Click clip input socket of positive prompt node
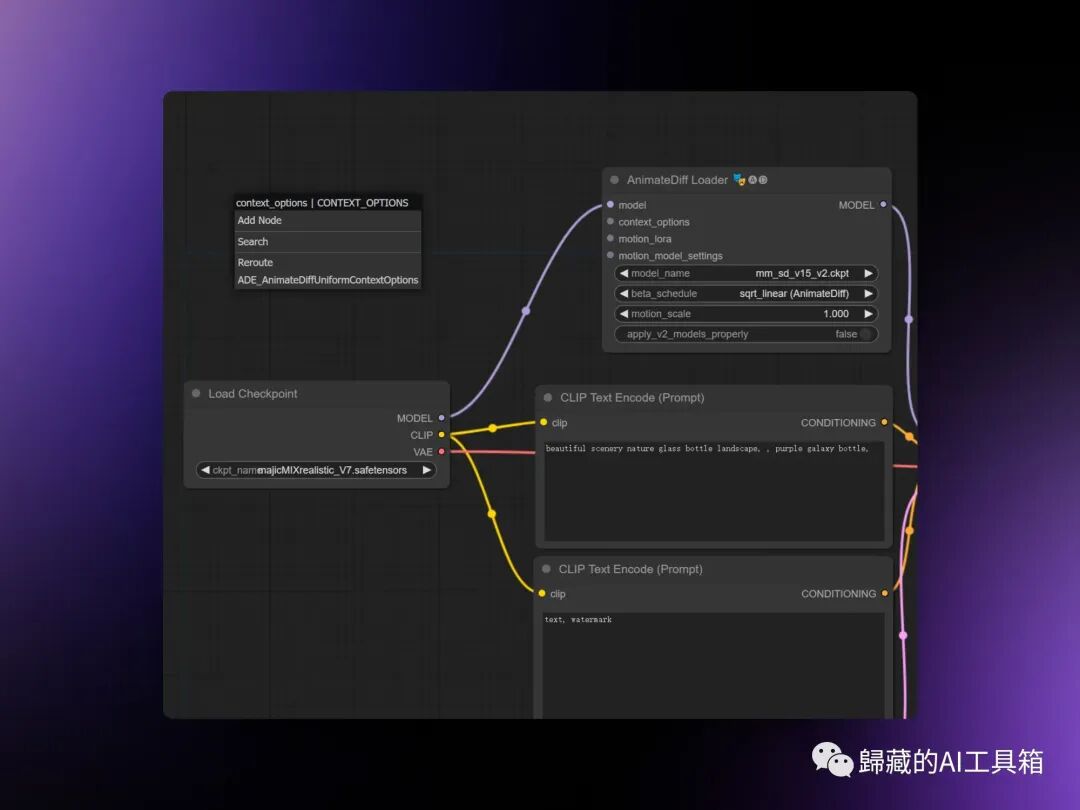The image size is (1080, 810). tap(543, 422)
